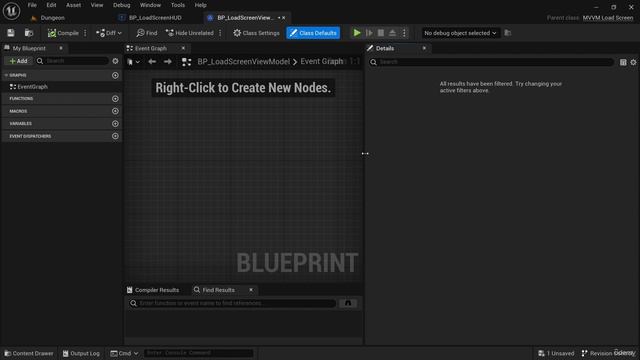Select the Event Graph tab

pos(150,48)
